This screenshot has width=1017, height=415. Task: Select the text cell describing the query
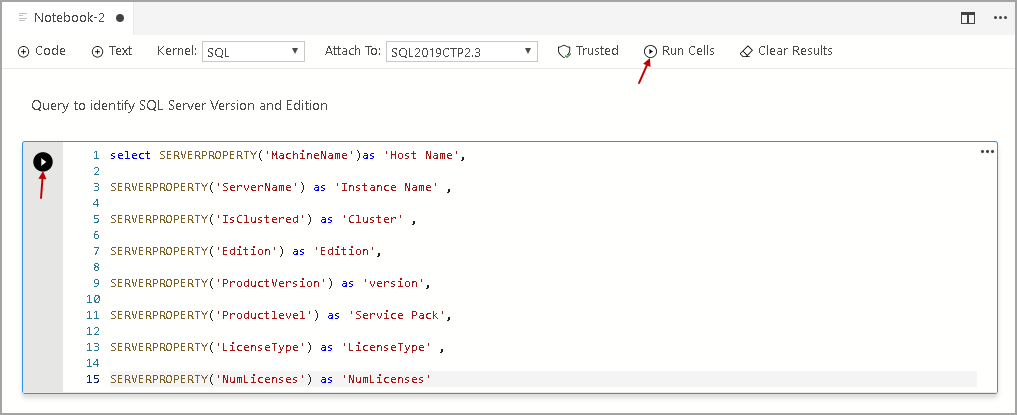pyautogui.click(x=180, y=105)
